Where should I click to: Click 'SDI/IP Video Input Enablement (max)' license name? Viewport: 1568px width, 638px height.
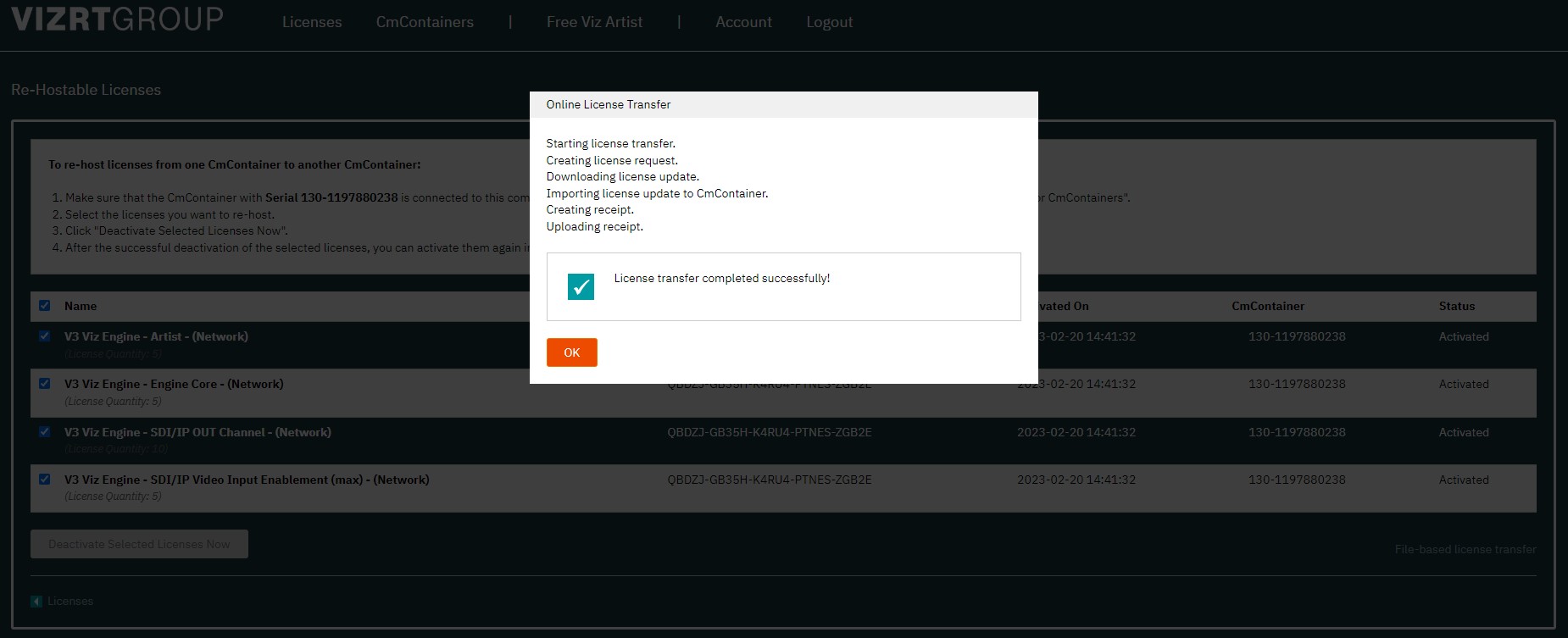click(247, 480)
